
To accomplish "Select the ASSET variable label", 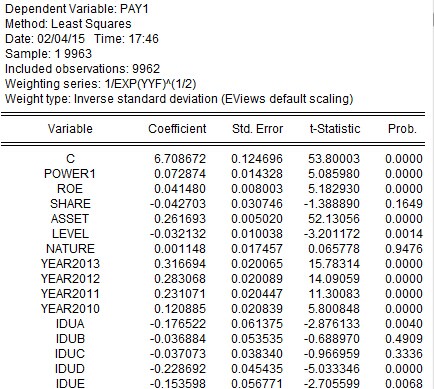I will [70, 219].
